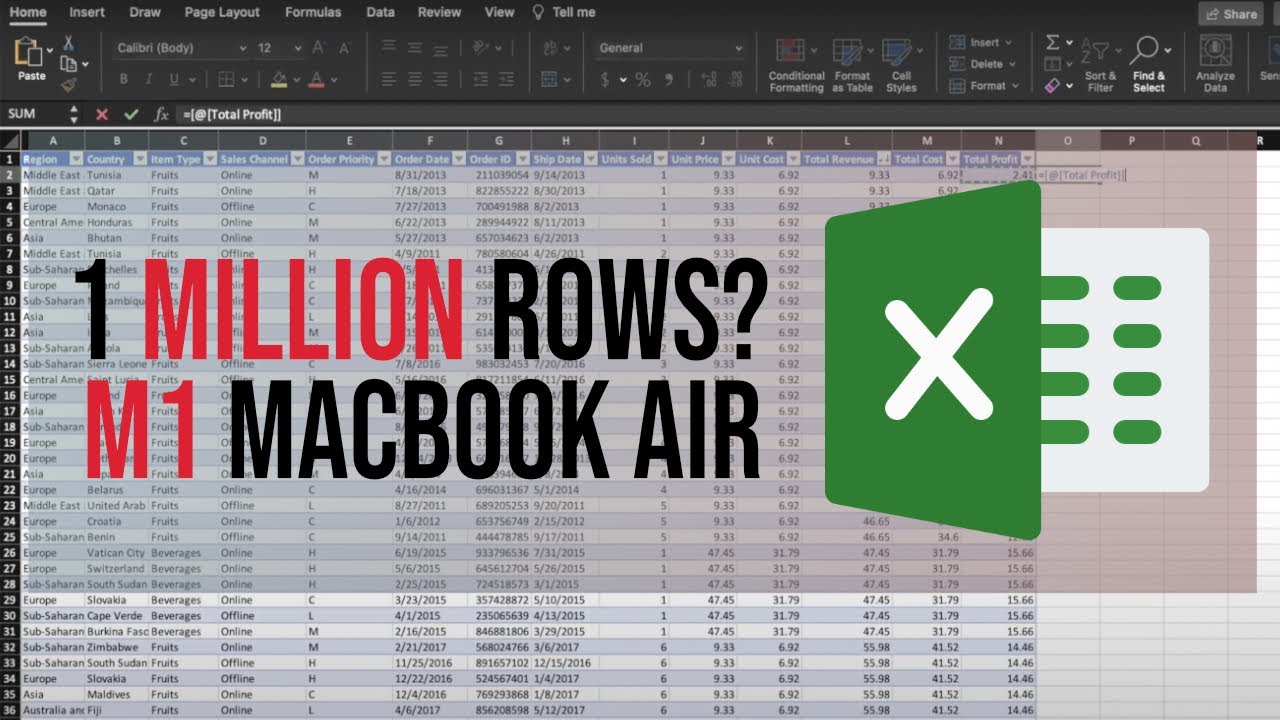Click the percent style icon

click(643, 80)
